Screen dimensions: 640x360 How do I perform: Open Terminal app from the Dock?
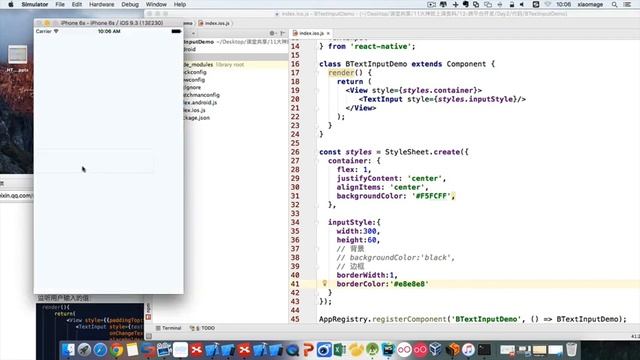coord(484,350)
